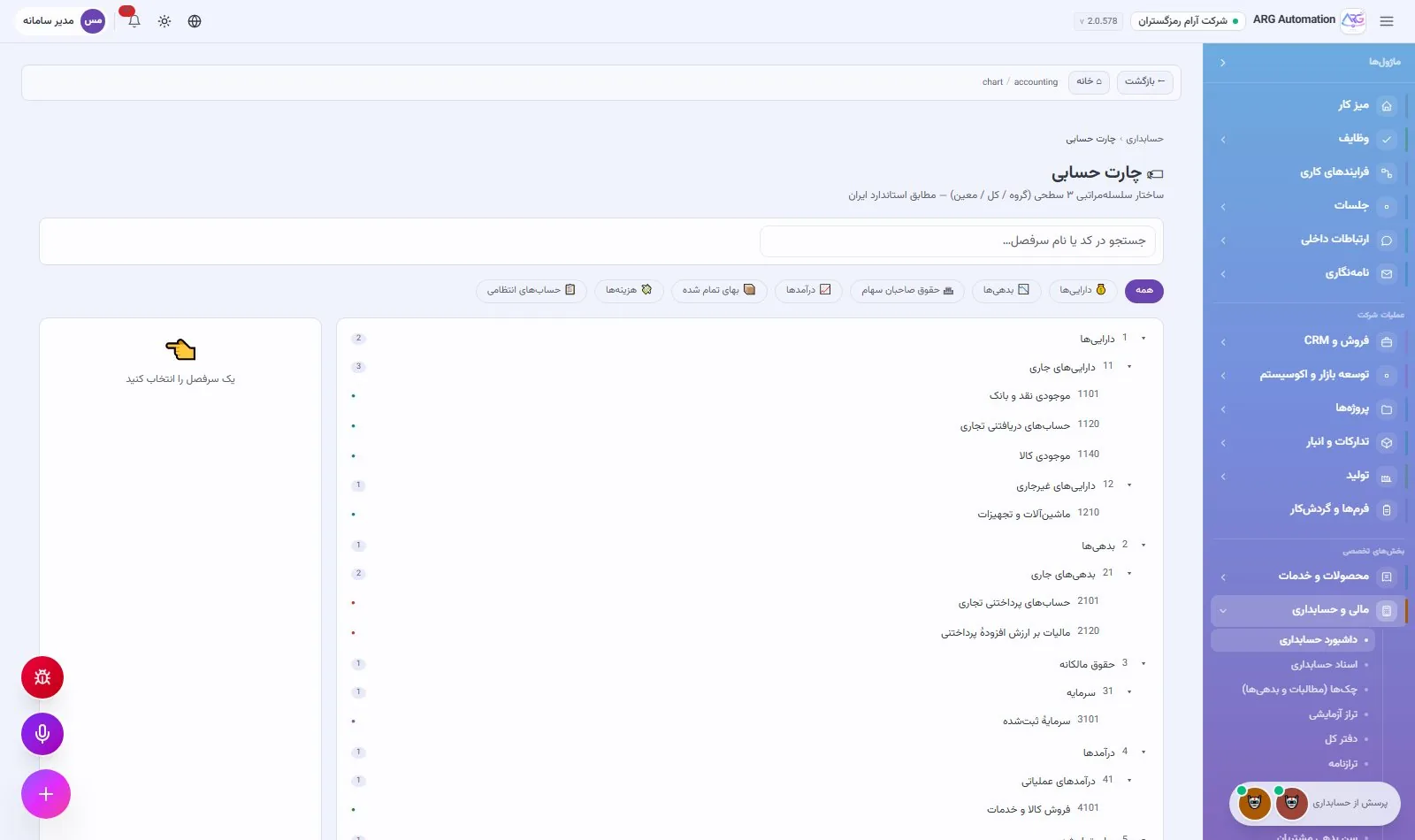The image size is (1415, 840).
Task: Collapse حقوق مالکانه group 3 row
Action: [x=1143, y=664]
